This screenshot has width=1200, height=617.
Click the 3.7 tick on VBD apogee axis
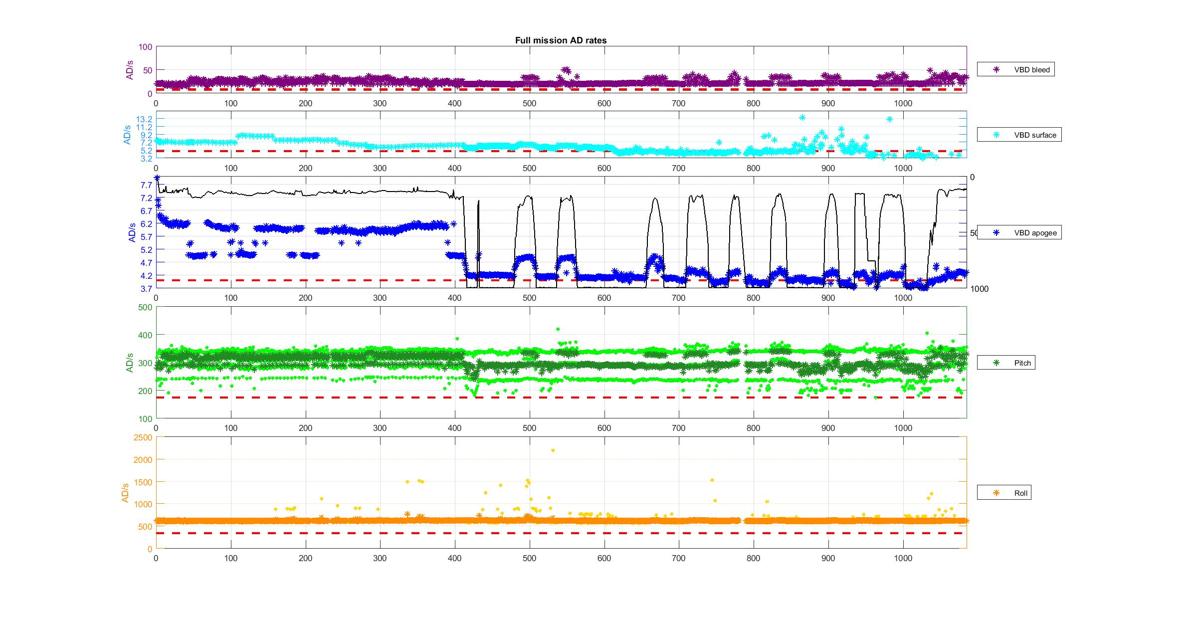(146, 288)
